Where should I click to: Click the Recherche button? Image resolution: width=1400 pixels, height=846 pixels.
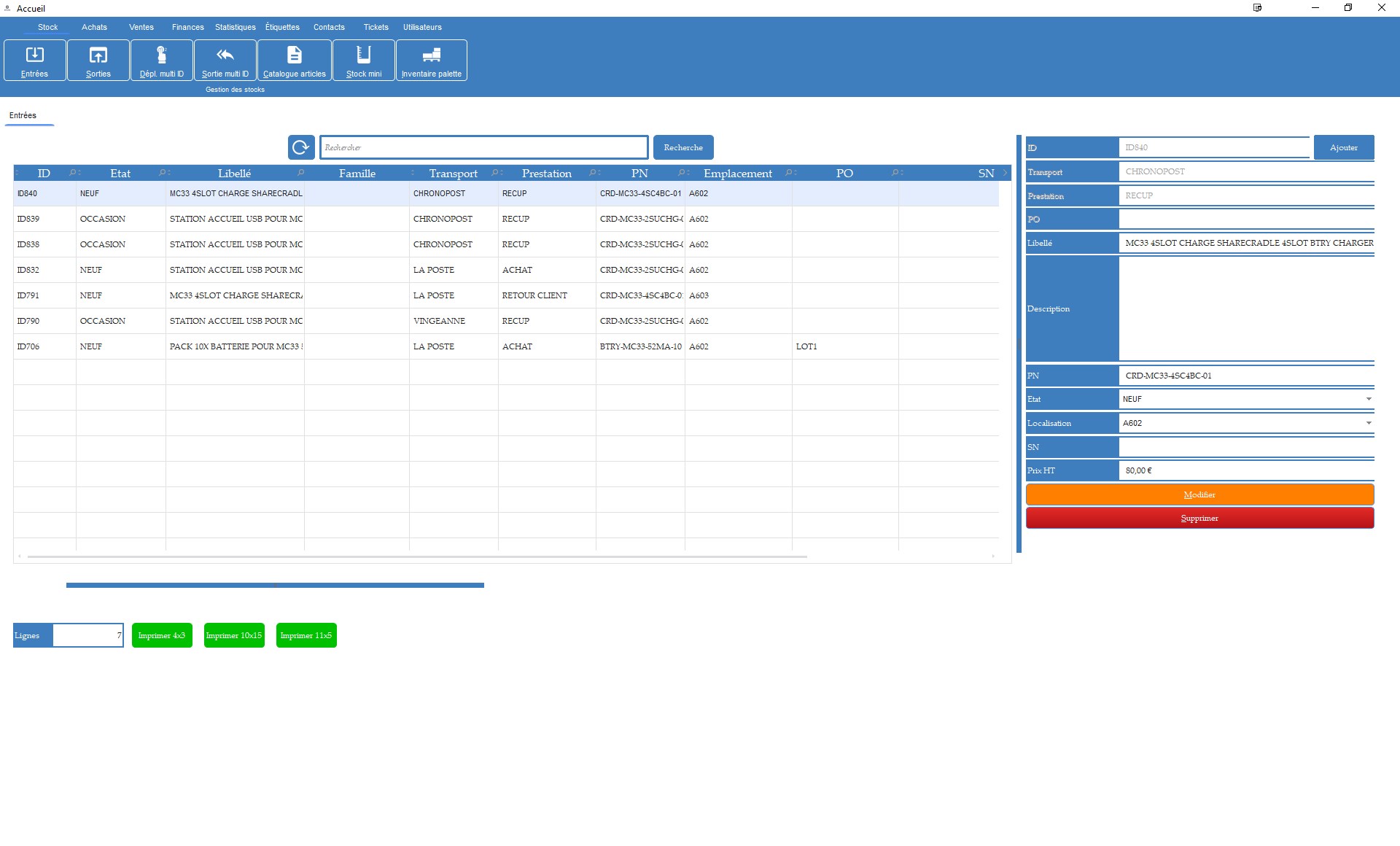pyautogui.click(x=683, y=147)
